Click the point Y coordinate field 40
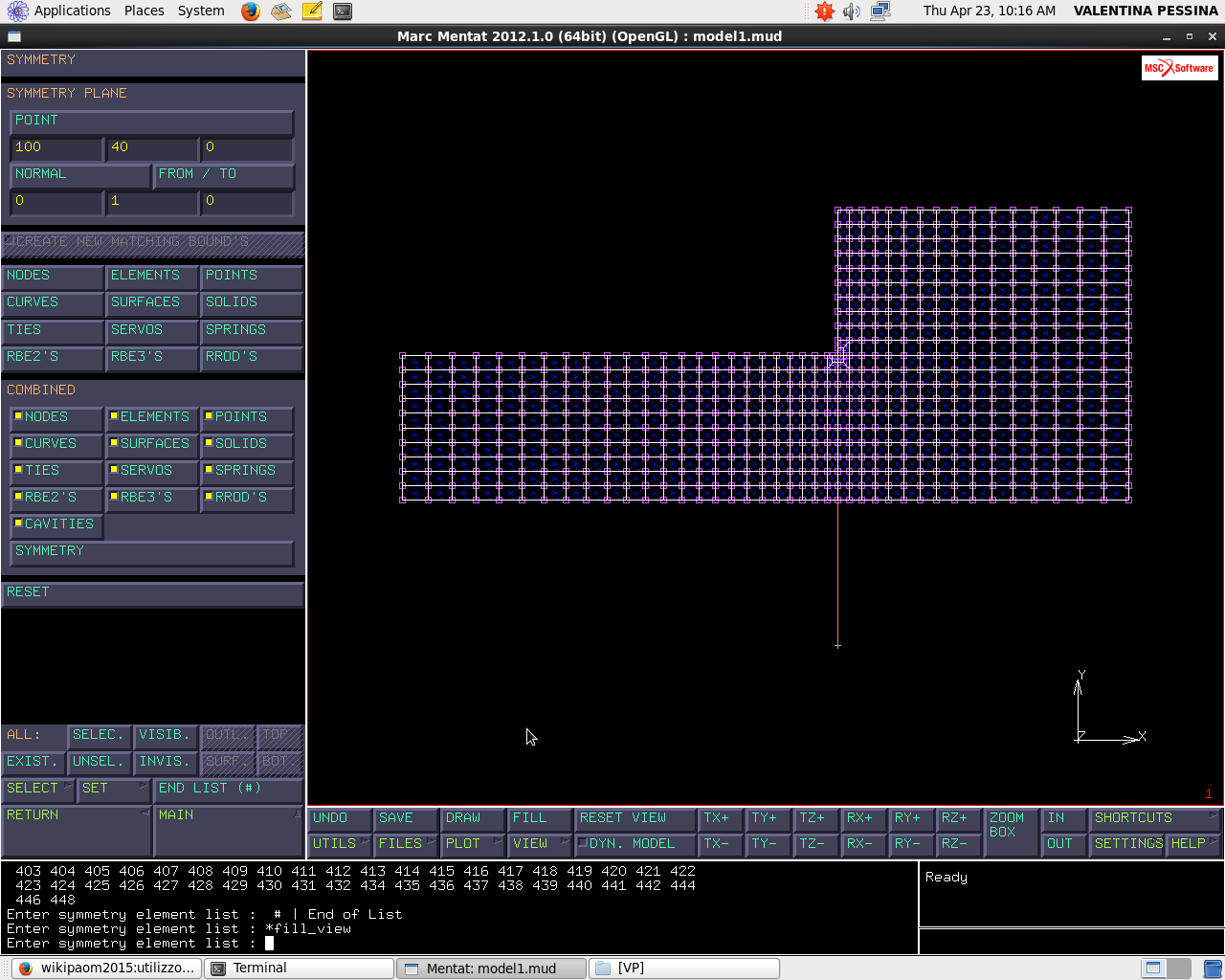Viewport: 1225px width, 980px height. click(152, 147)
